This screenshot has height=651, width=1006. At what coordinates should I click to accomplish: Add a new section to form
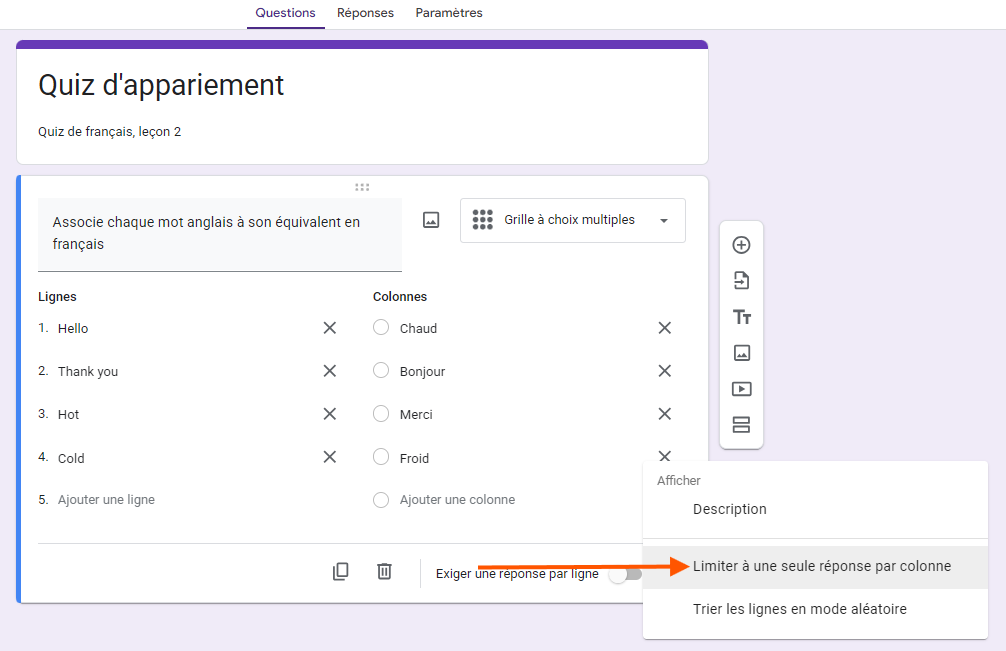click(741, 425)
